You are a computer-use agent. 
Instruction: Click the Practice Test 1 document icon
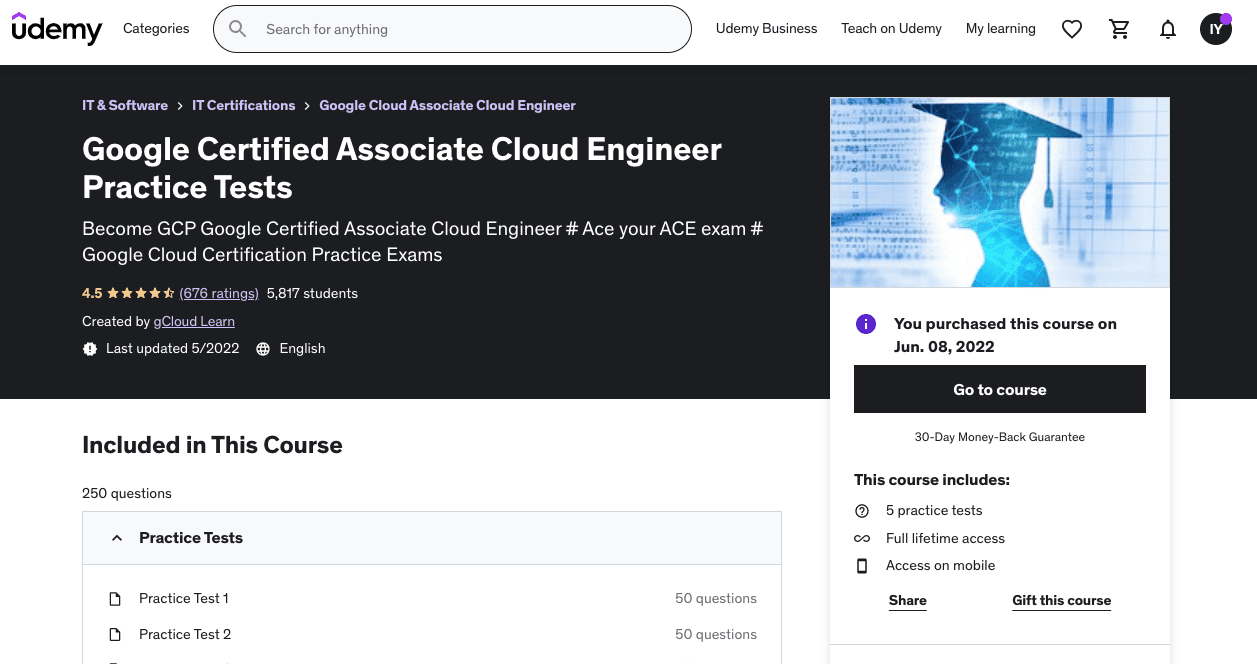(115, 599)
